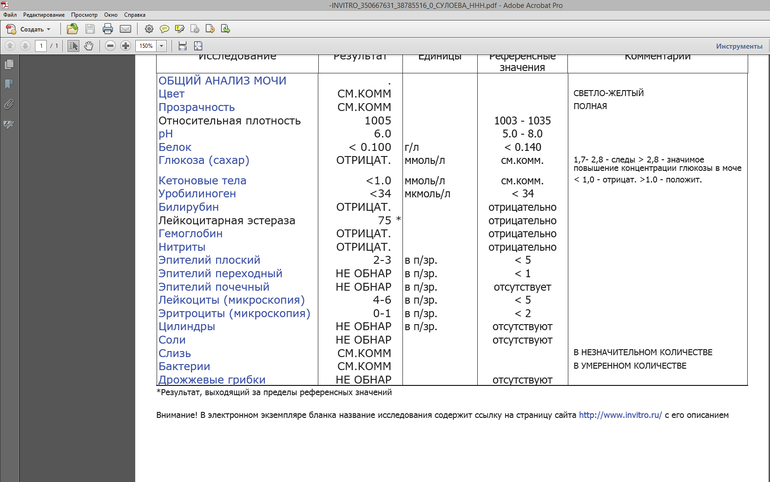Open the Окно menu
The width and height of the screenshot is (770, 482).
(110, 15)
